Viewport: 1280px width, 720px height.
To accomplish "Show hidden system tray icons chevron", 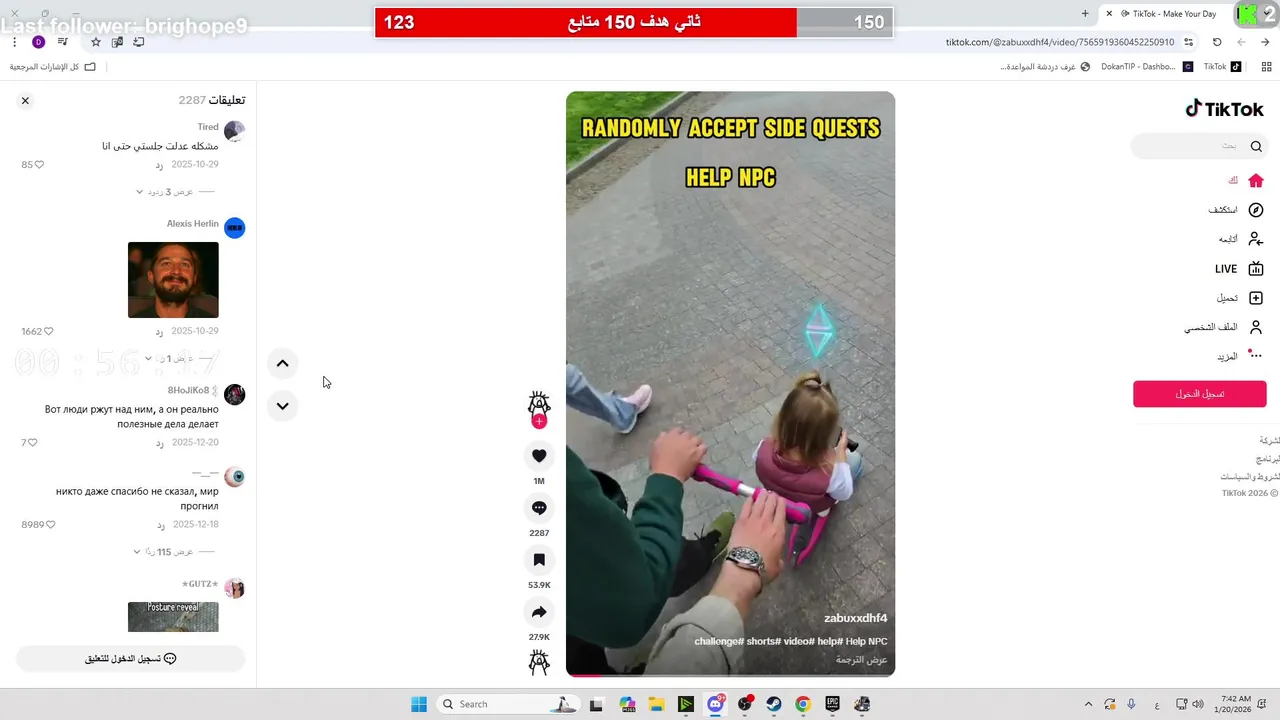I will 1088,704.
